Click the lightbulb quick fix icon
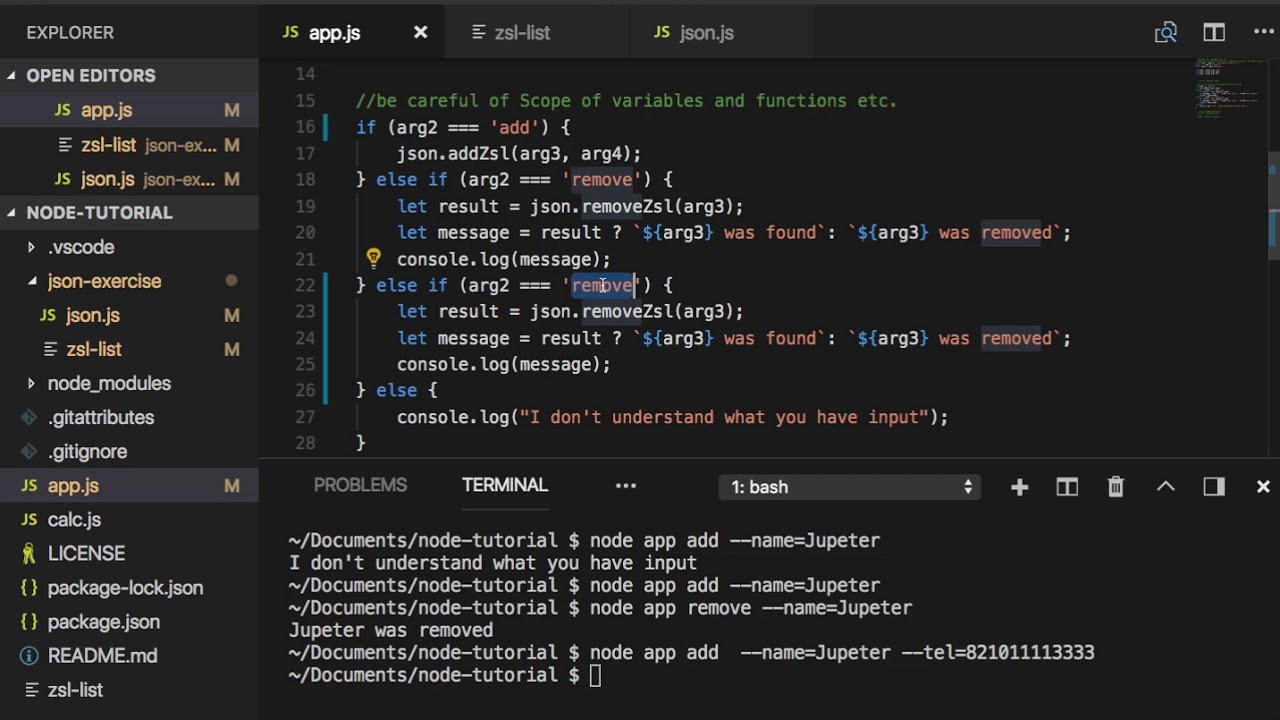 coord(373,259)
